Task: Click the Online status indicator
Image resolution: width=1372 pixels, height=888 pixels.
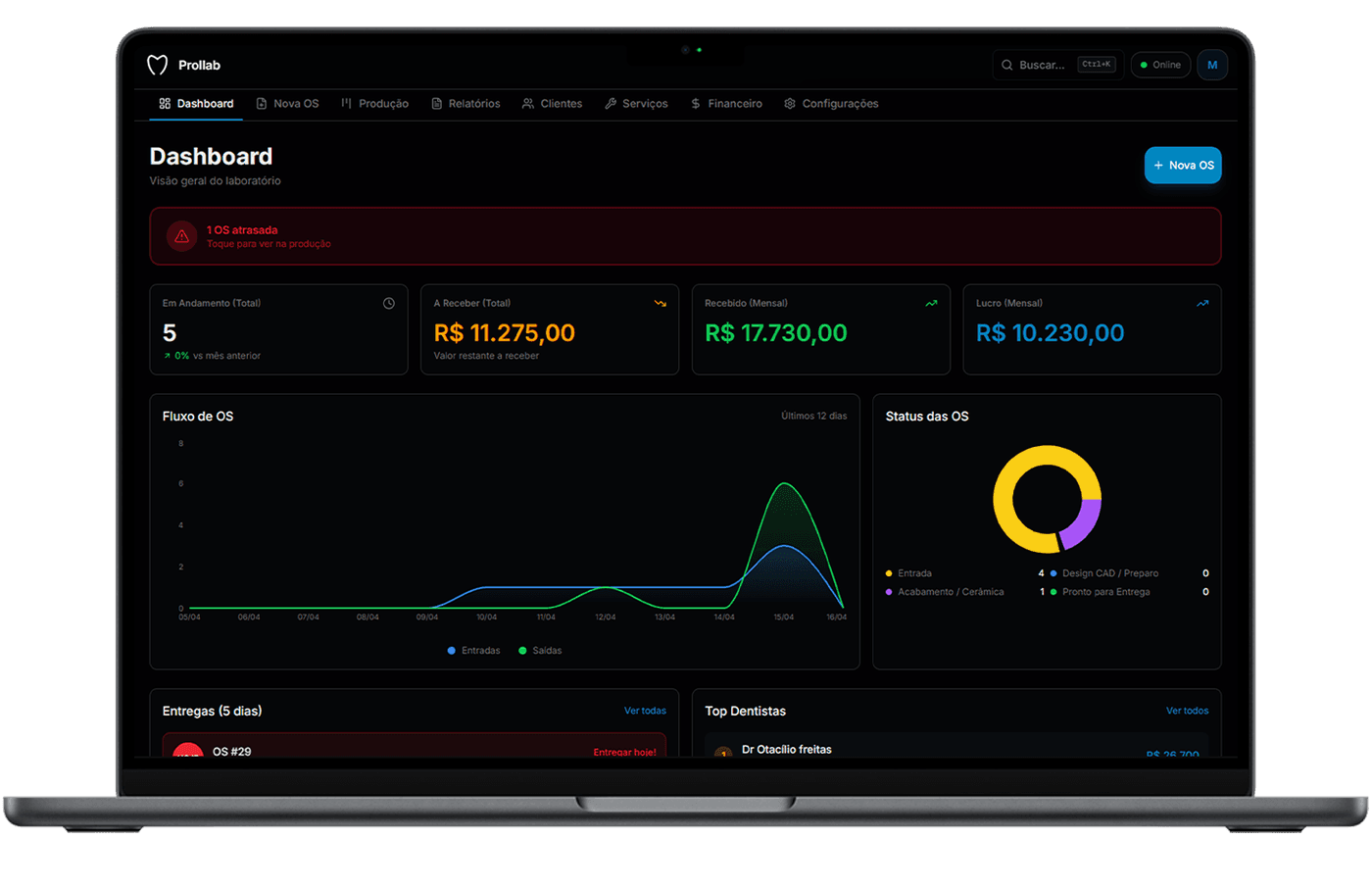Action: [1160, 65]
